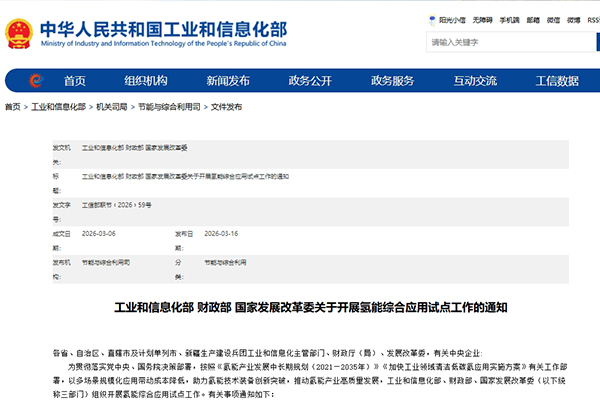Click the 节能与综合利用司 breadcrumb link
Image resolution: width=600 pixels, height=400 pixels.
coord(169,107)
